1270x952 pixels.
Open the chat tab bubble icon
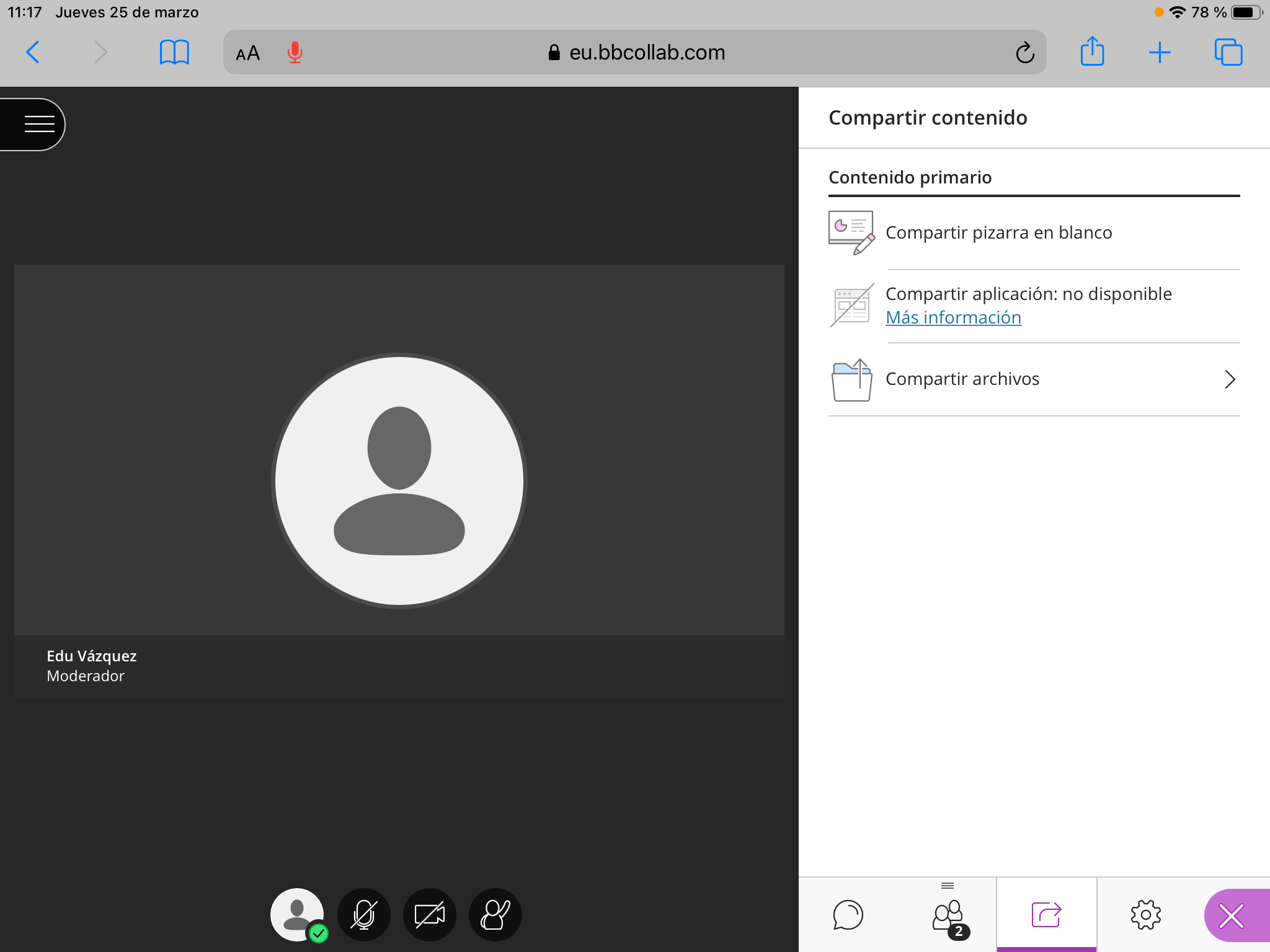[x=848, y=915]
